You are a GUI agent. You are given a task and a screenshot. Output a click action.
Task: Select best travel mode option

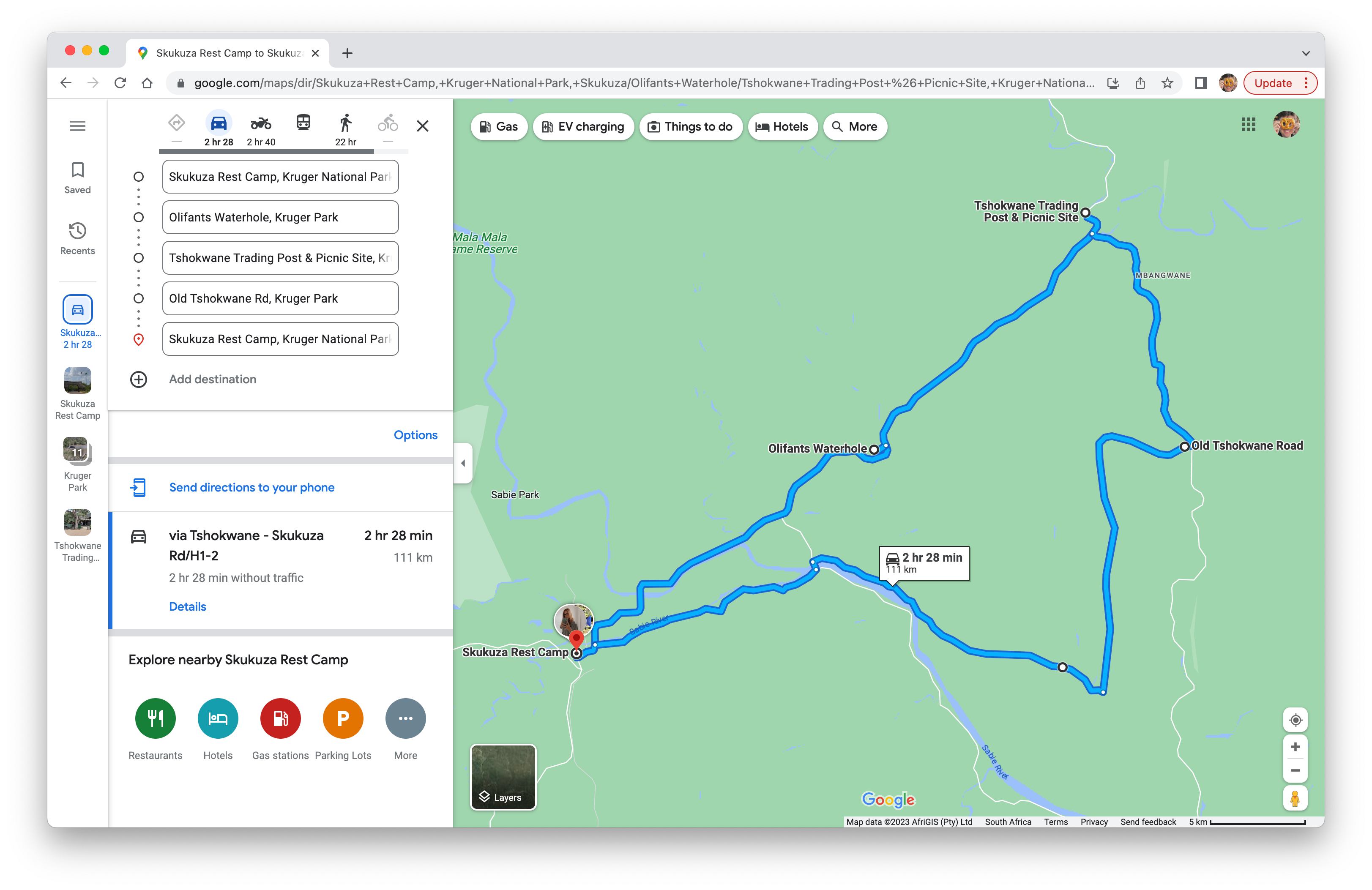(x=176, y=123)
